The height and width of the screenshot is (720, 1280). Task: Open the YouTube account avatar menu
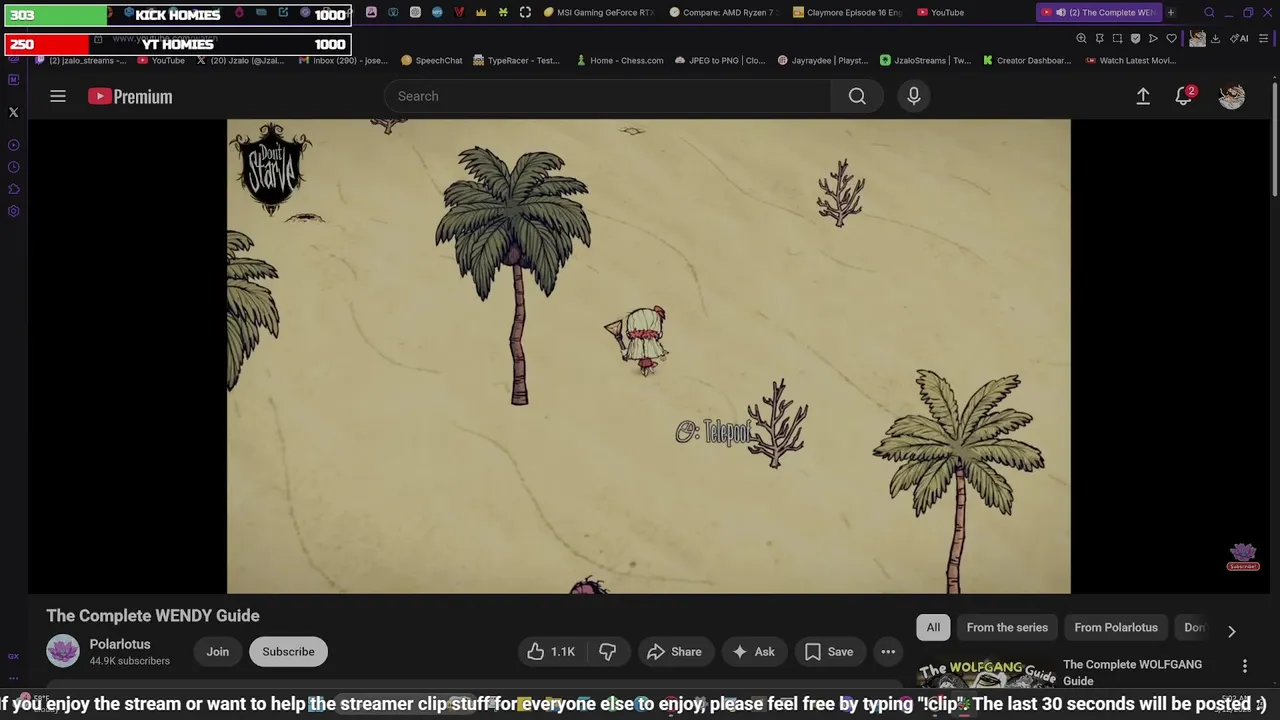tap(1232, 96)
